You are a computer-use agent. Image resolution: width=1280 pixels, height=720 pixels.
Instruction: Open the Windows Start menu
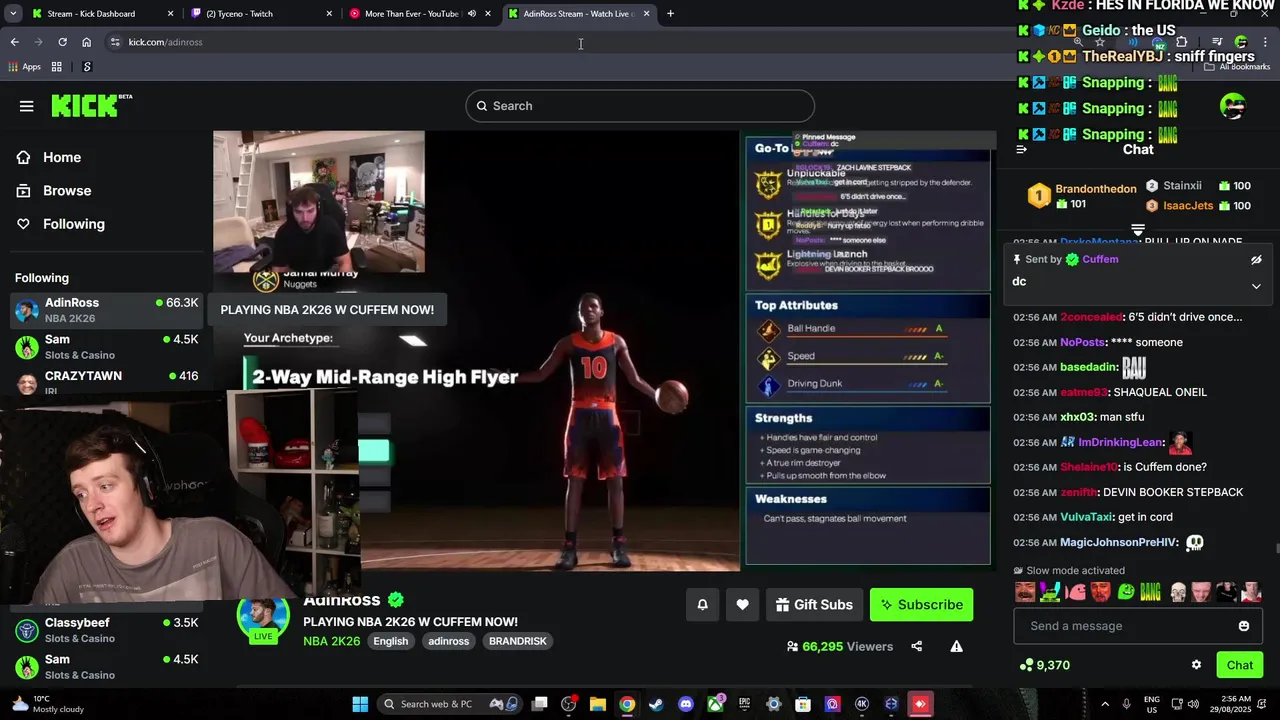pos(360,704)
